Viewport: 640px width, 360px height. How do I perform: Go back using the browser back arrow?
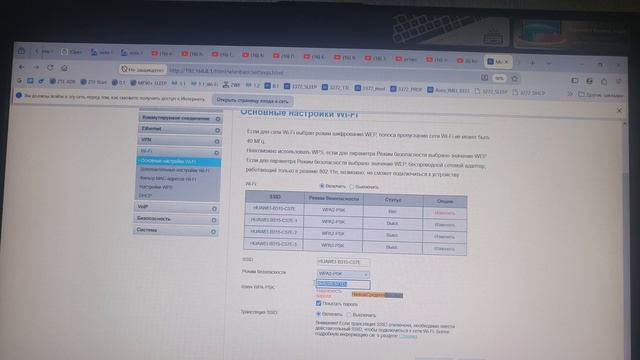tap(22, 67)
